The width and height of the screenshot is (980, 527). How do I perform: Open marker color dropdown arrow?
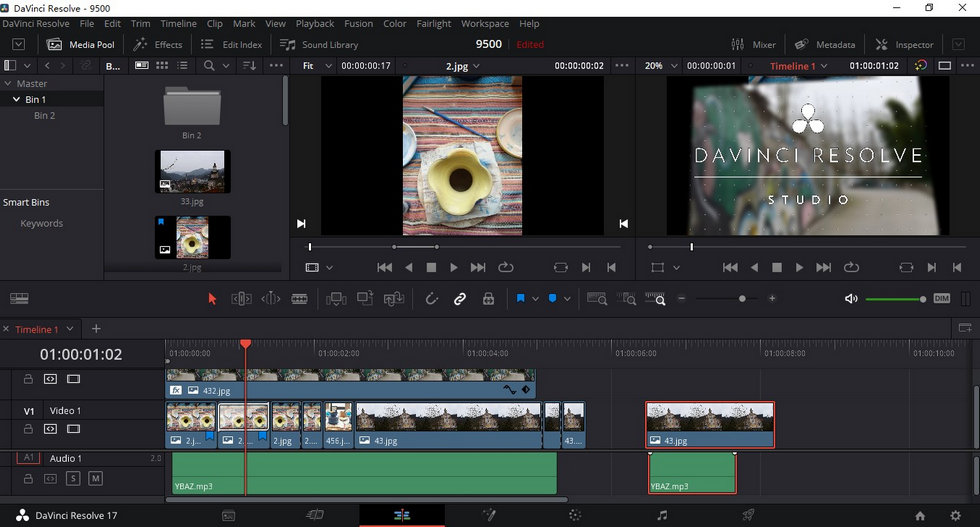(567, 299)
